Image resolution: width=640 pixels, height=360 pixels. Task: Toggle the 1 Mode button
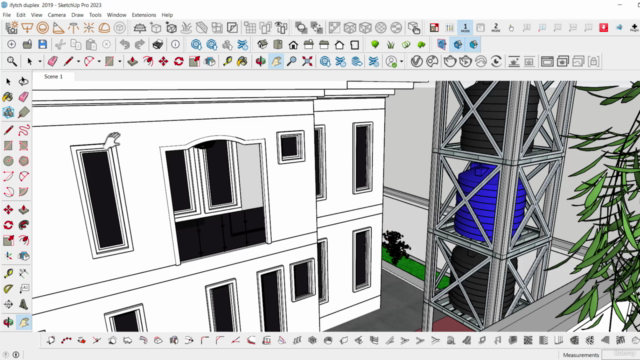pyautogui.click(x=465, y=27)
